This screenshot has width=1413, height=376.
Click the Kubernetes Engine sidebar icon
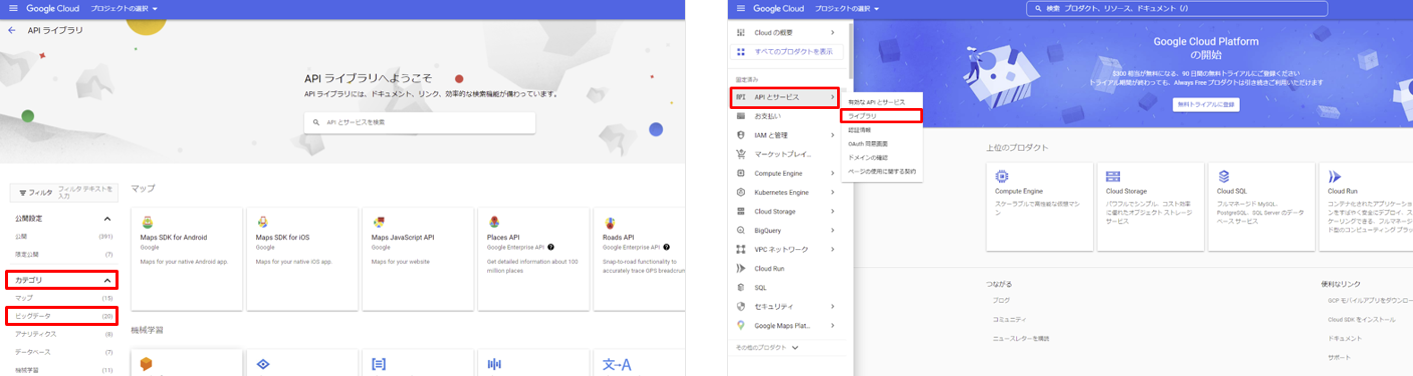point(740,192)
